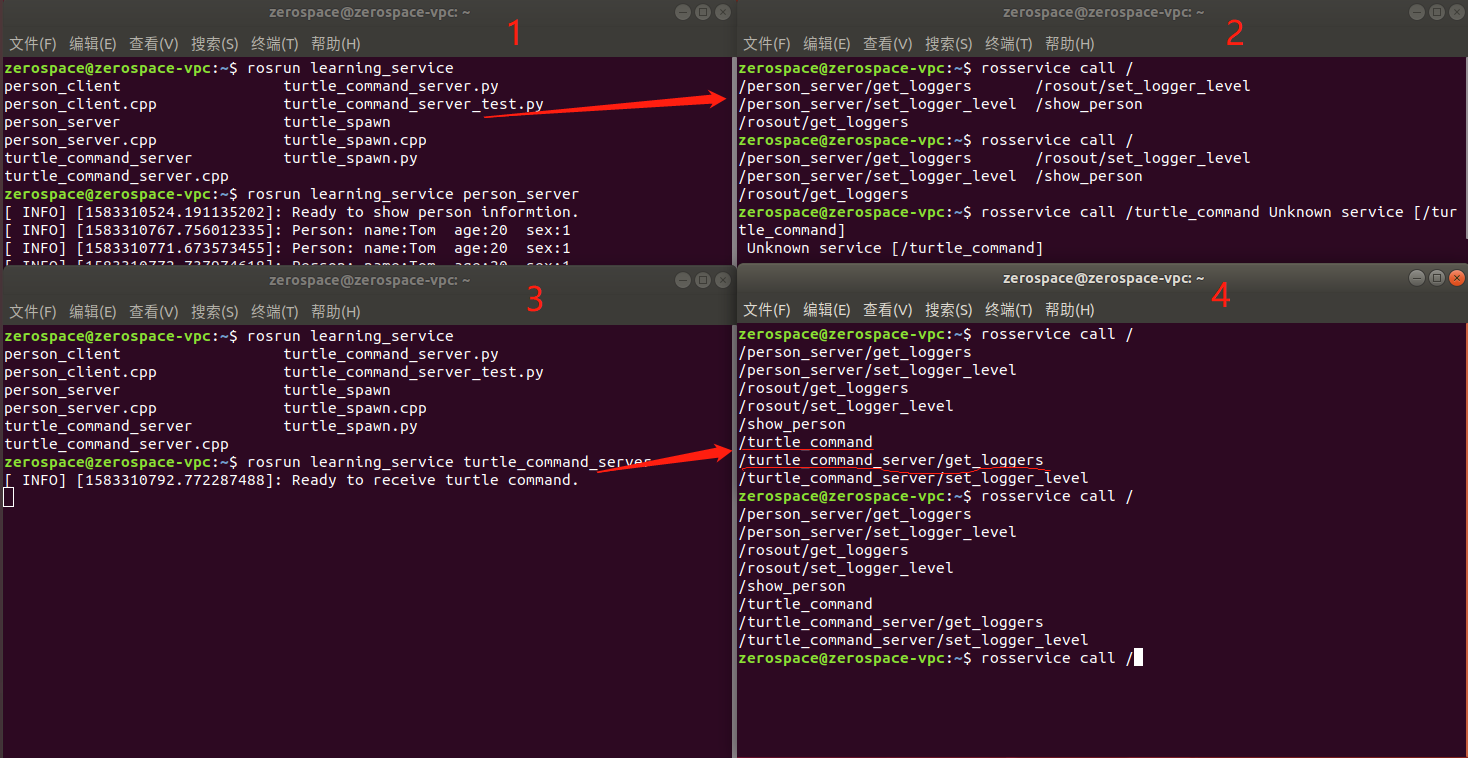Open 帮助(H) menu in the active front terminal
The image size is (1468, 758).
pos(1070,310)
